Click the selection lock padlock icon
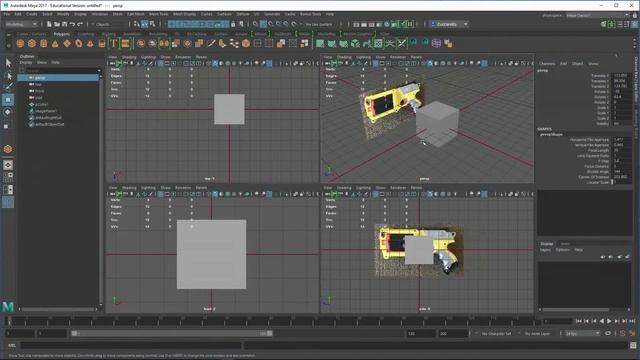 (x=233, y=24)
